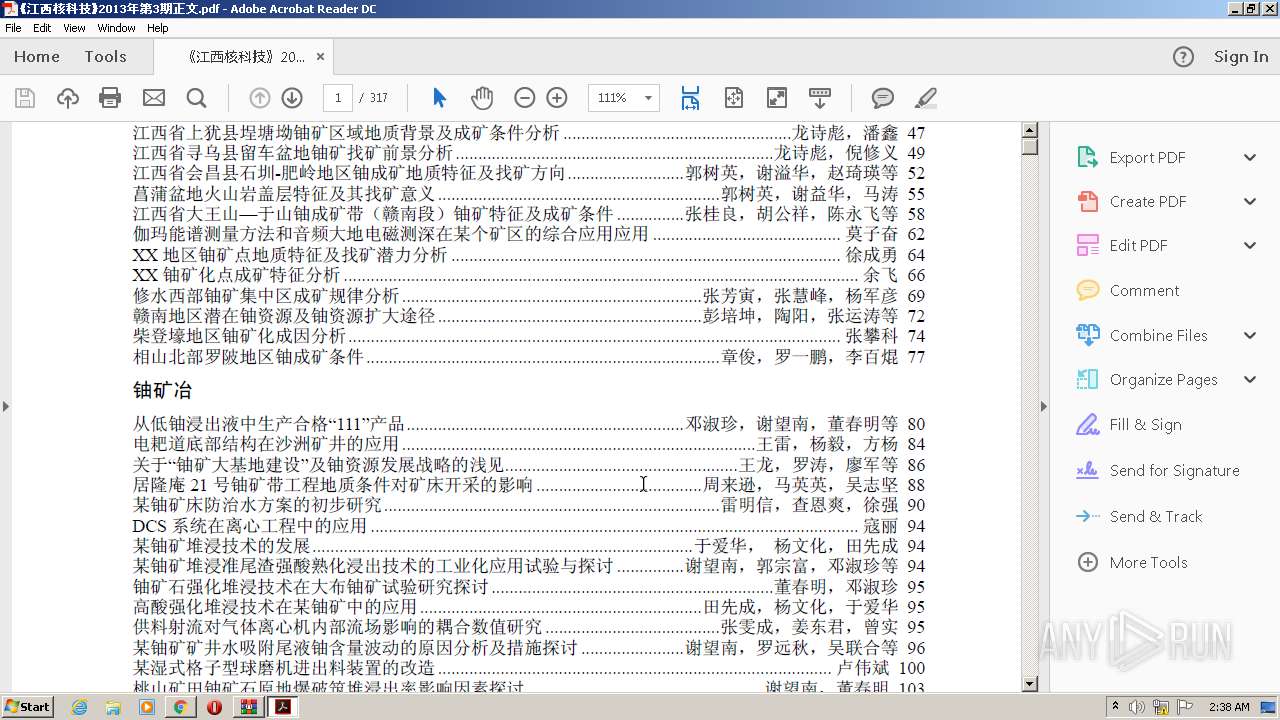The image size is (1280, 720).
Task: Click the taskbar clock showing 2:38 AM
Action: tap(1229, 707)
